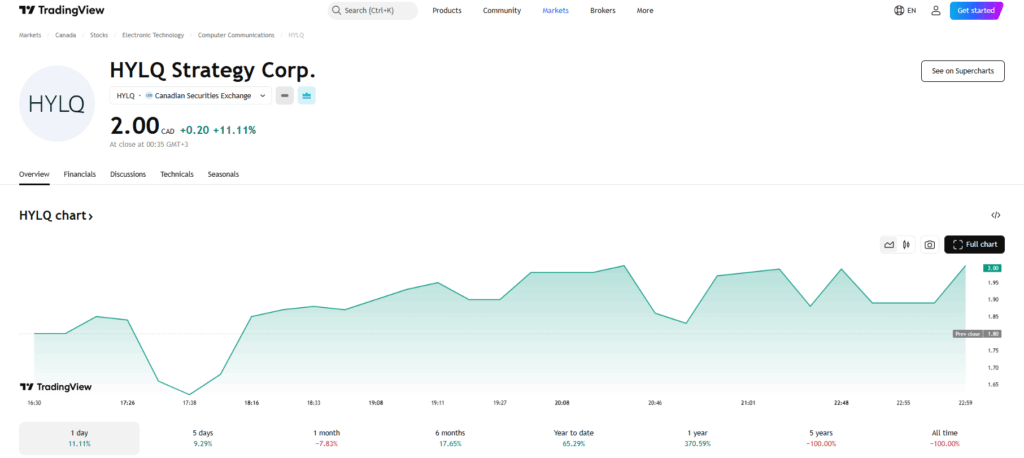Click the +0.20 +11.11% change value
1024x458 pixels.
click(x=218, y=130)
